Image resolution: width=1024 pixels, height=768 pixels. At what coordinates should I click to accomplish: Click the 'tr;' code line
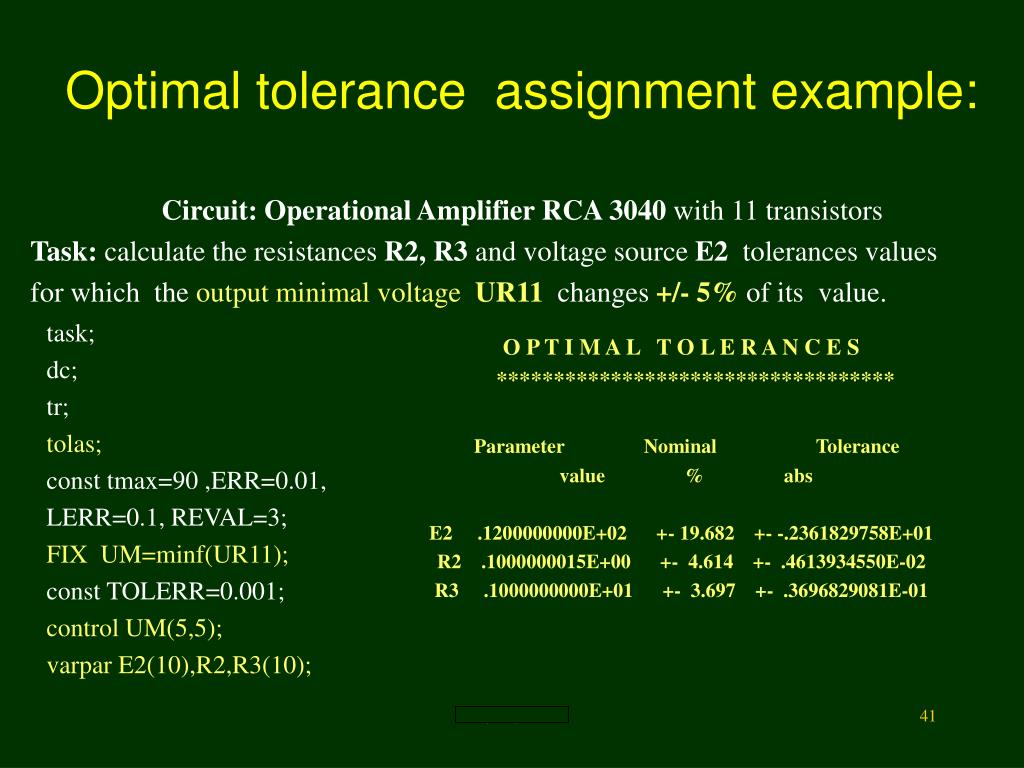click(x=57, y=408)
